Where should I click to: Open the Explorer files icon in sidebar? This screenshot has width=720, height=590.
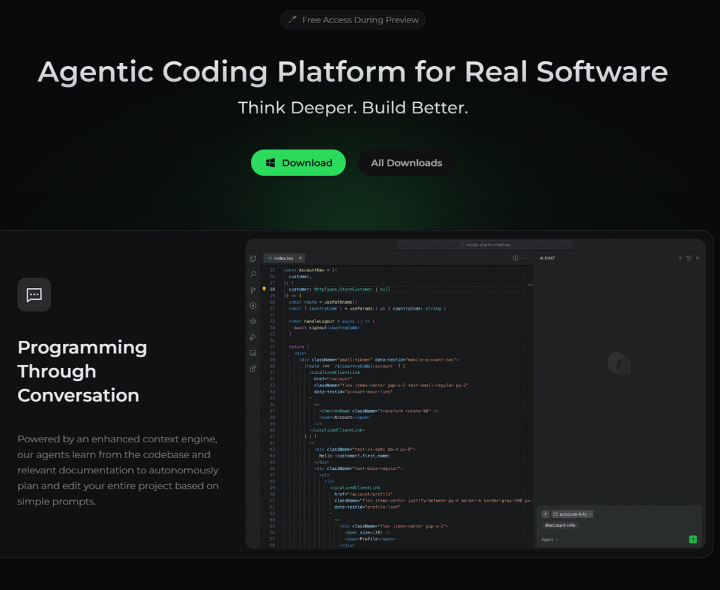[254, 259]
